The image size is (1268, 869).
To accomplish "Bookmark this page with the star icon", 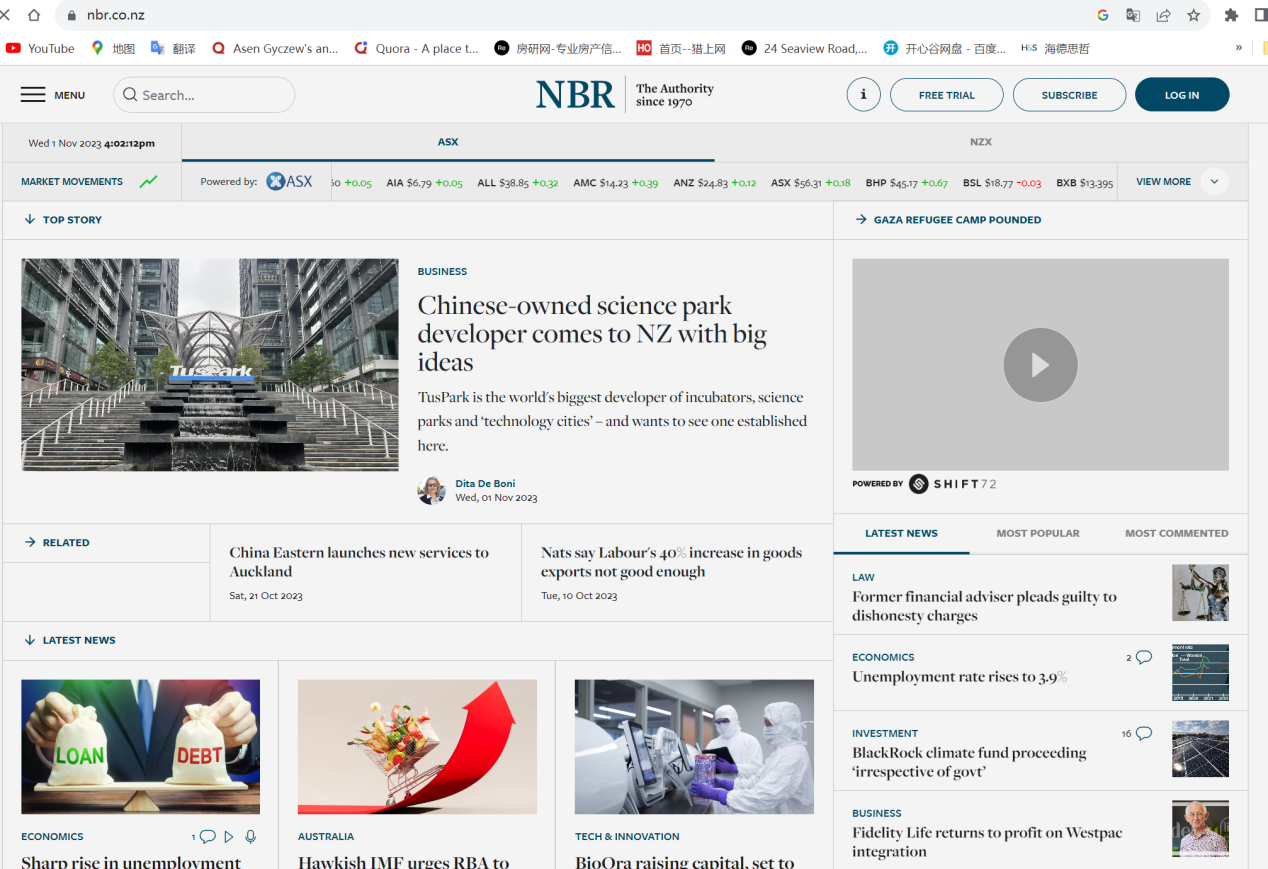I will (x=1193, y=15).
